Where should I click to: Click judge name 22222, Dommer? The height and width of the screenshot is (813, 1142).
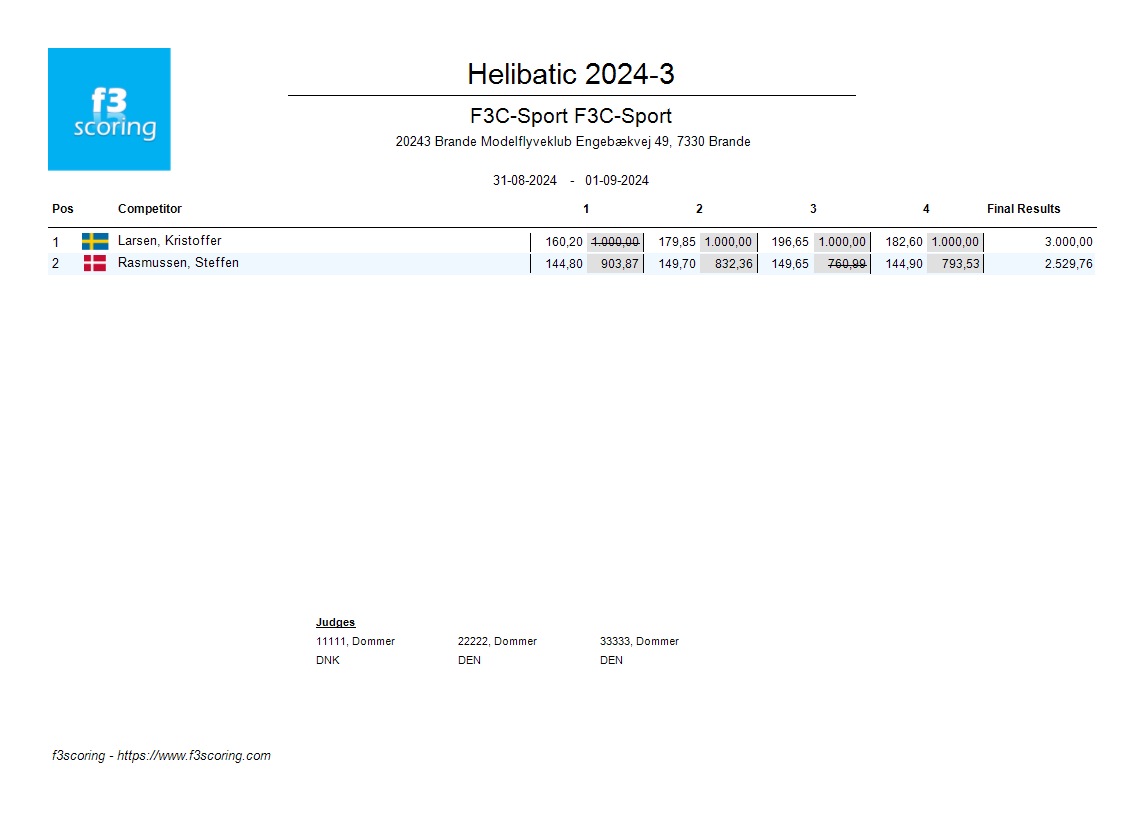click(497, 641)
